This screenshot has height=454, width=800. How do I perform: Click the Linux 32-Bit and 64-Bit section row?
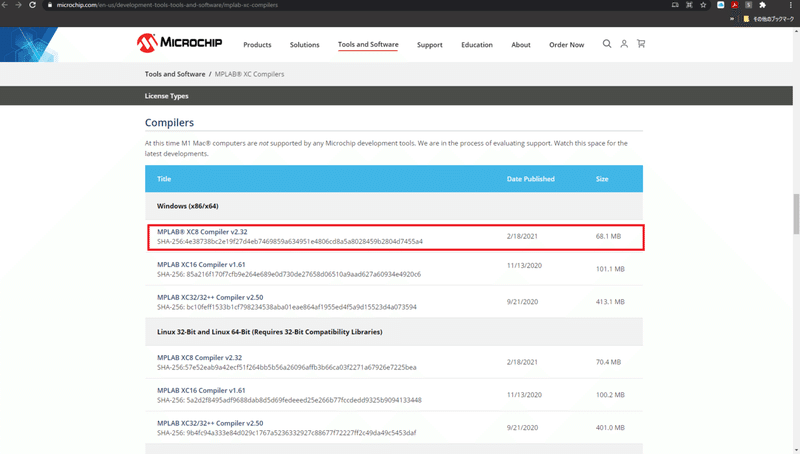pos(394,332)
